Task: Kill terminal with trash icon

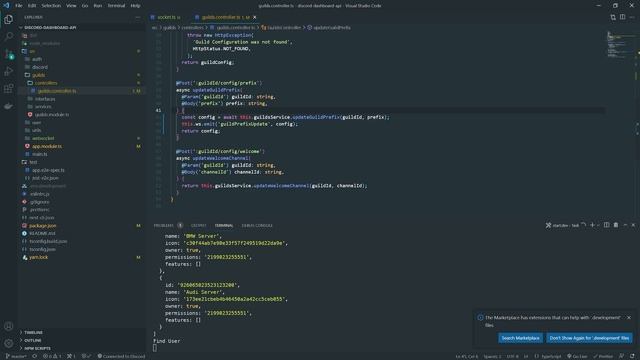Action: point(616,225)
